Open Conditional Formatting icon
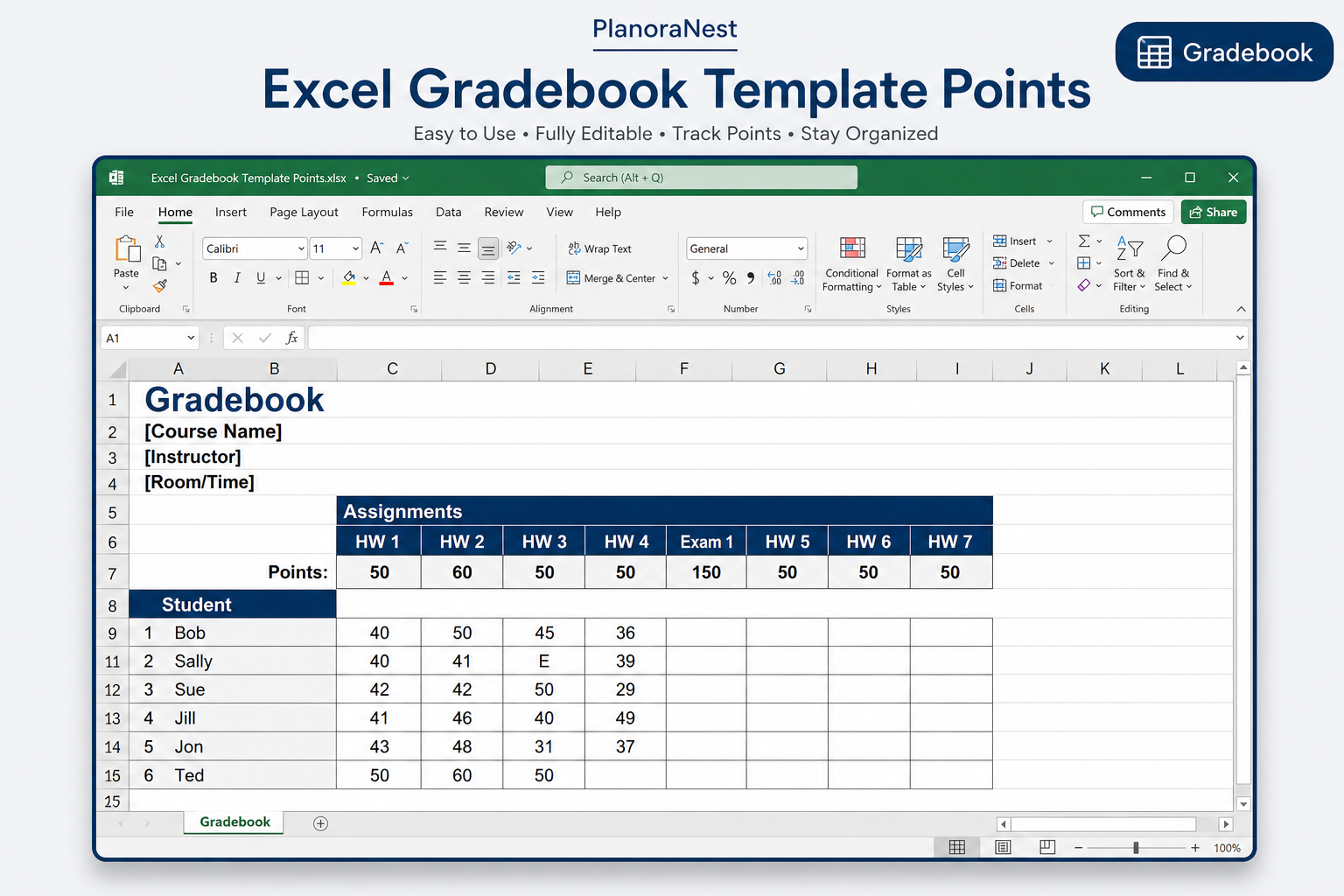 point(852,248)
